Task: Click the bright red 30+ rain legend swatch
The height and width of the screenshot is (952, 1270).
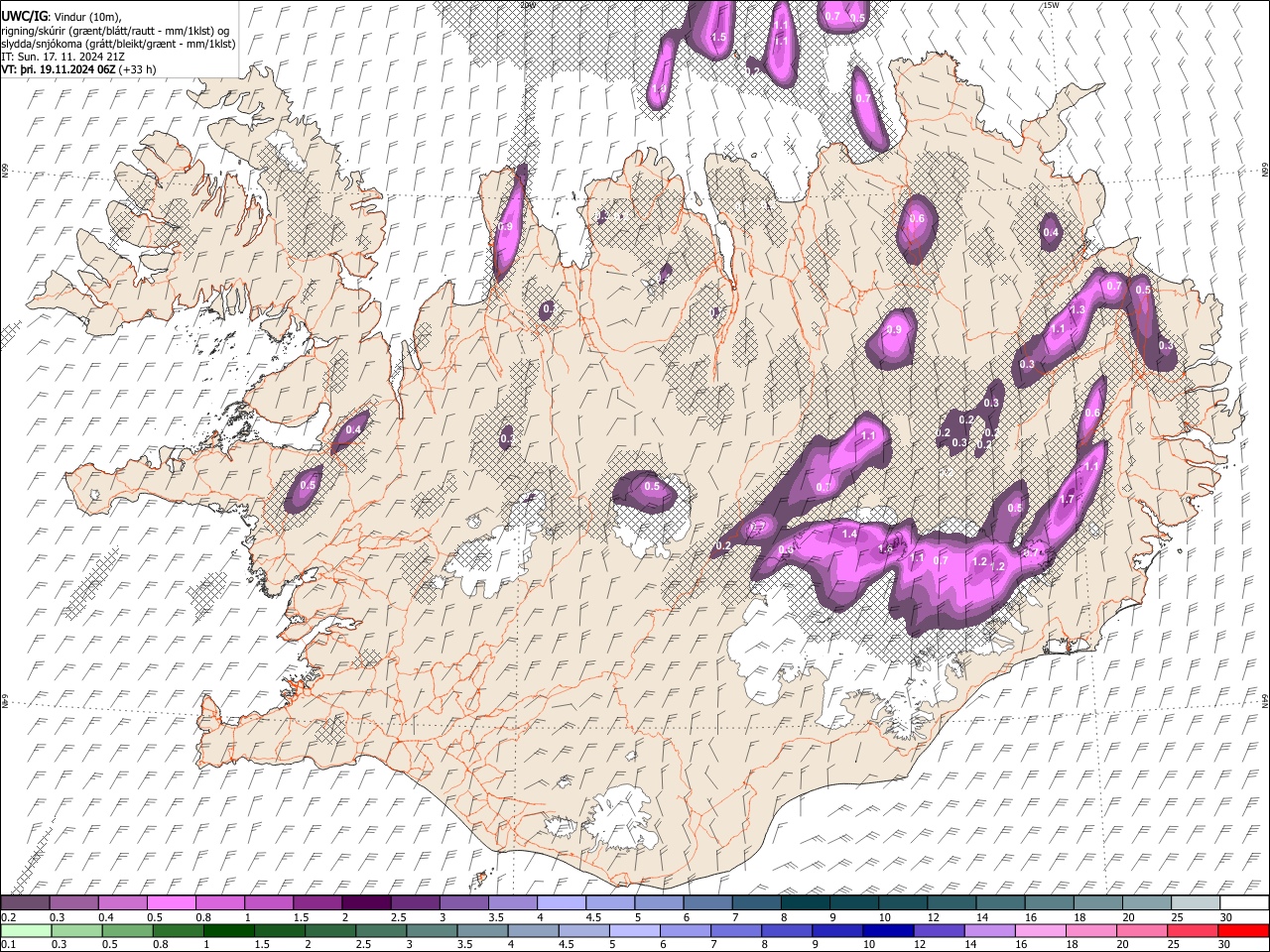Action: 1242,930
